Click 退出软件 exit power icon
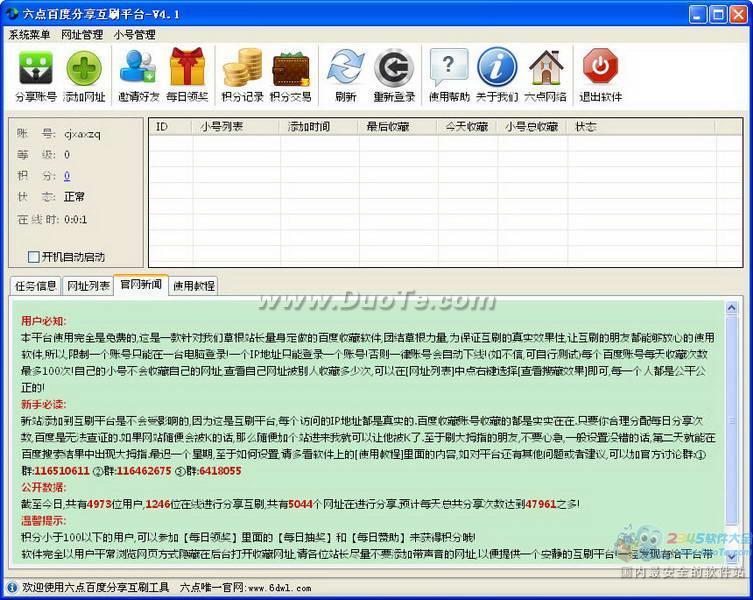The width and height of the screenshot is (753, 600). tap(600, 75)
